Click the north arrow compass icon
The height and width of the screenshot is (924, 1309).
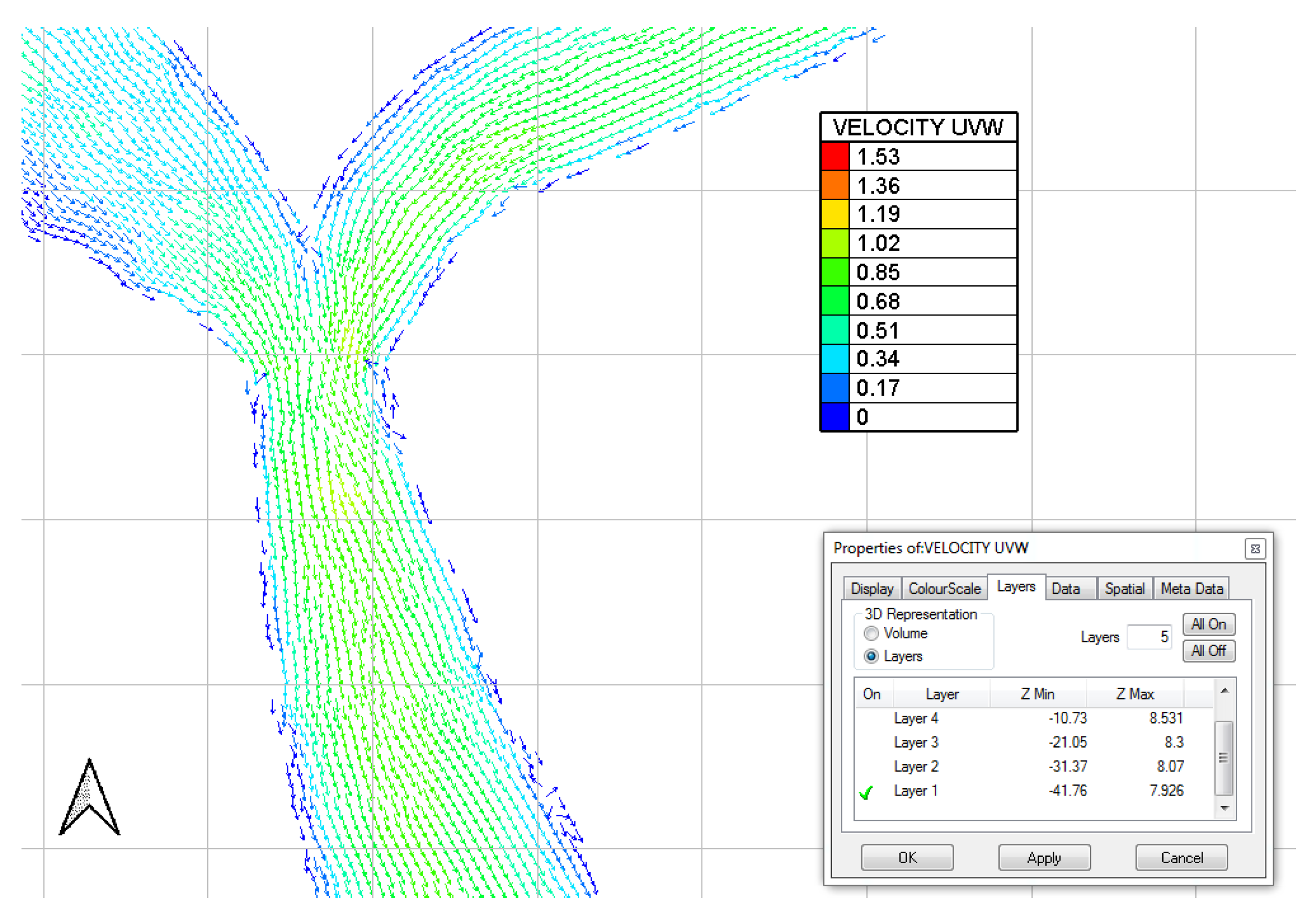click(x=90, y=799)
